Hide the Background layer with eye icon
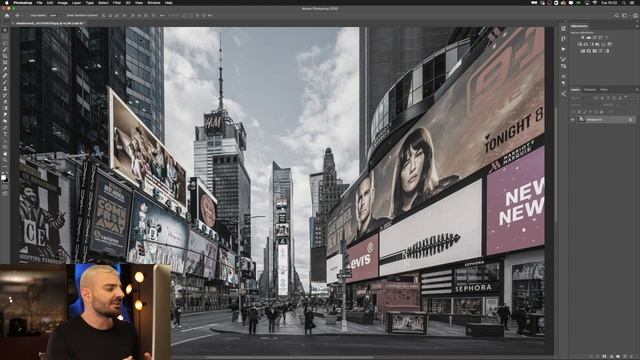This screenshot has height=360, width=640. click(x=572, y=120)
